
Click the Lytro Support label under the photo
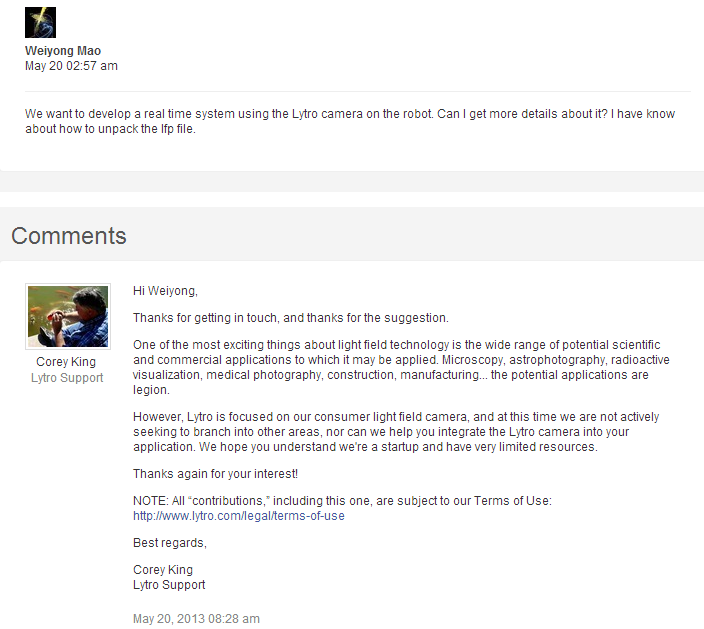point(67,378)
